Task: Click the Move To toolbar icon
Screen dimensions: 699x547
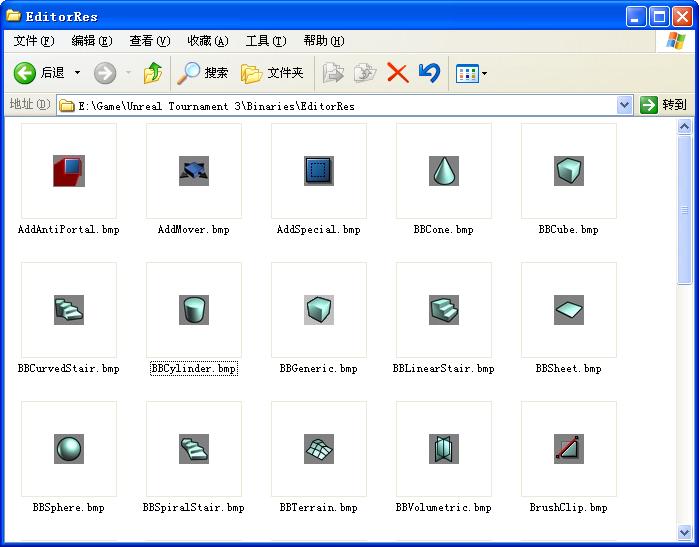Action: 333,73
